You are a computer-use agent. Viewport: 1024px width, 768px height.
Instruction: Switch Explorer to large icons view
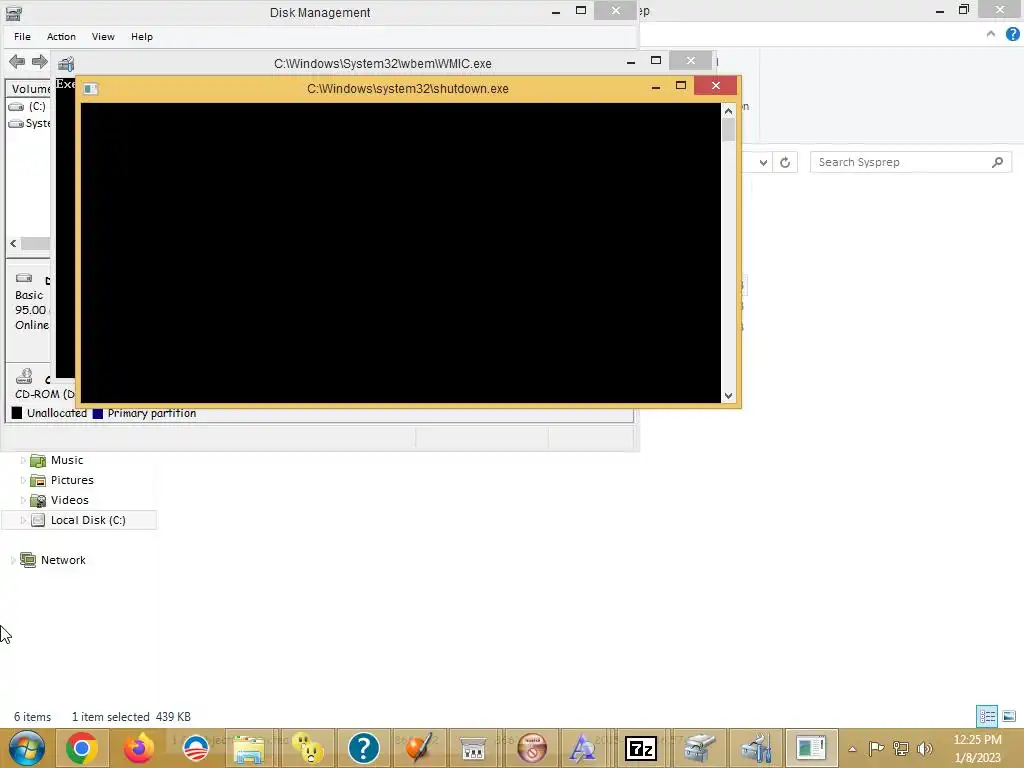[x=1009, y=716]
